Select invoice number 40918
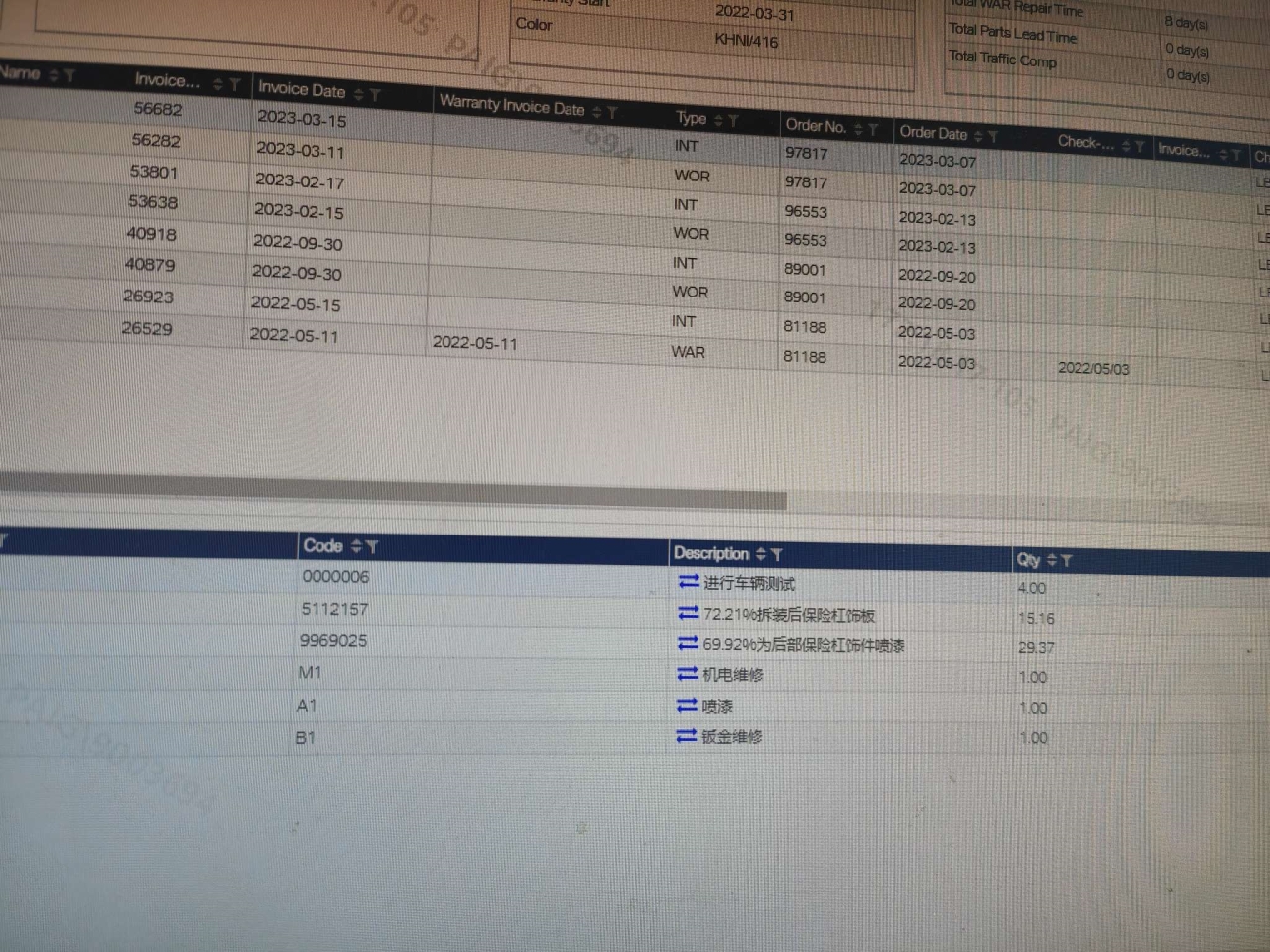The width and height of the screenshot is (1270, 952). (x=151, y=234)
